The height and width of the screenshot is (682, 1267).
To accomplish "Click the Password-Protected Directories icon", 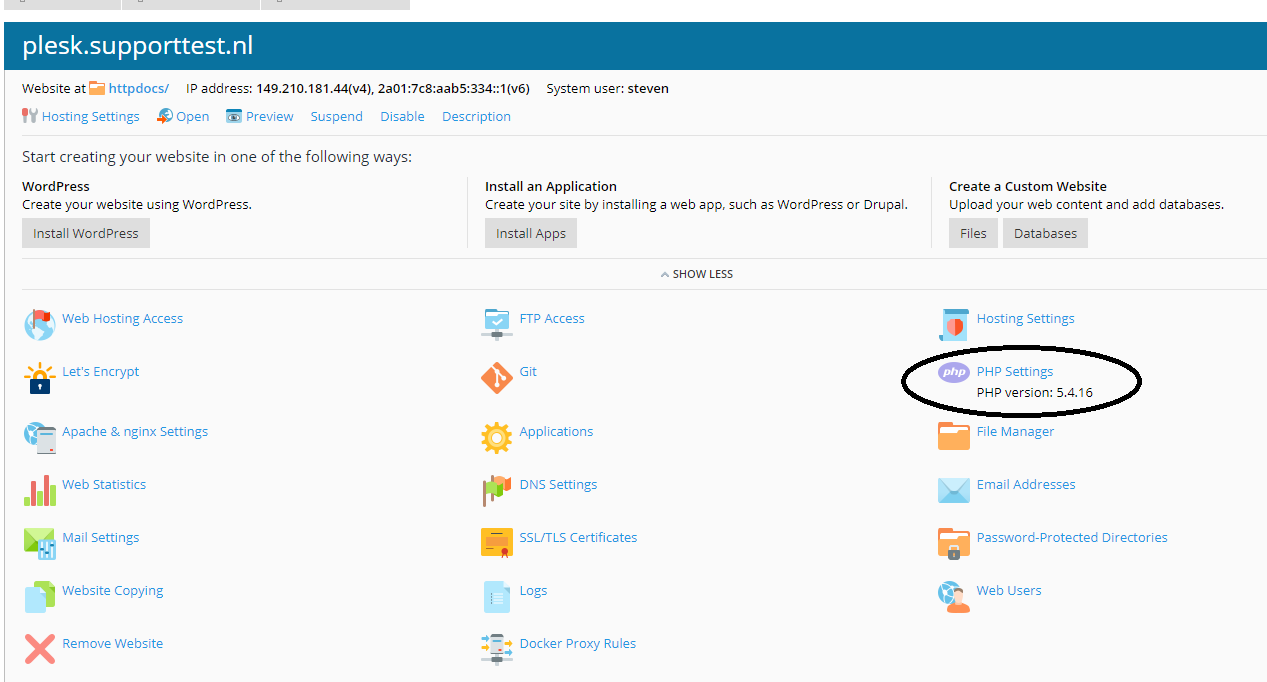I will click(954, 543).
